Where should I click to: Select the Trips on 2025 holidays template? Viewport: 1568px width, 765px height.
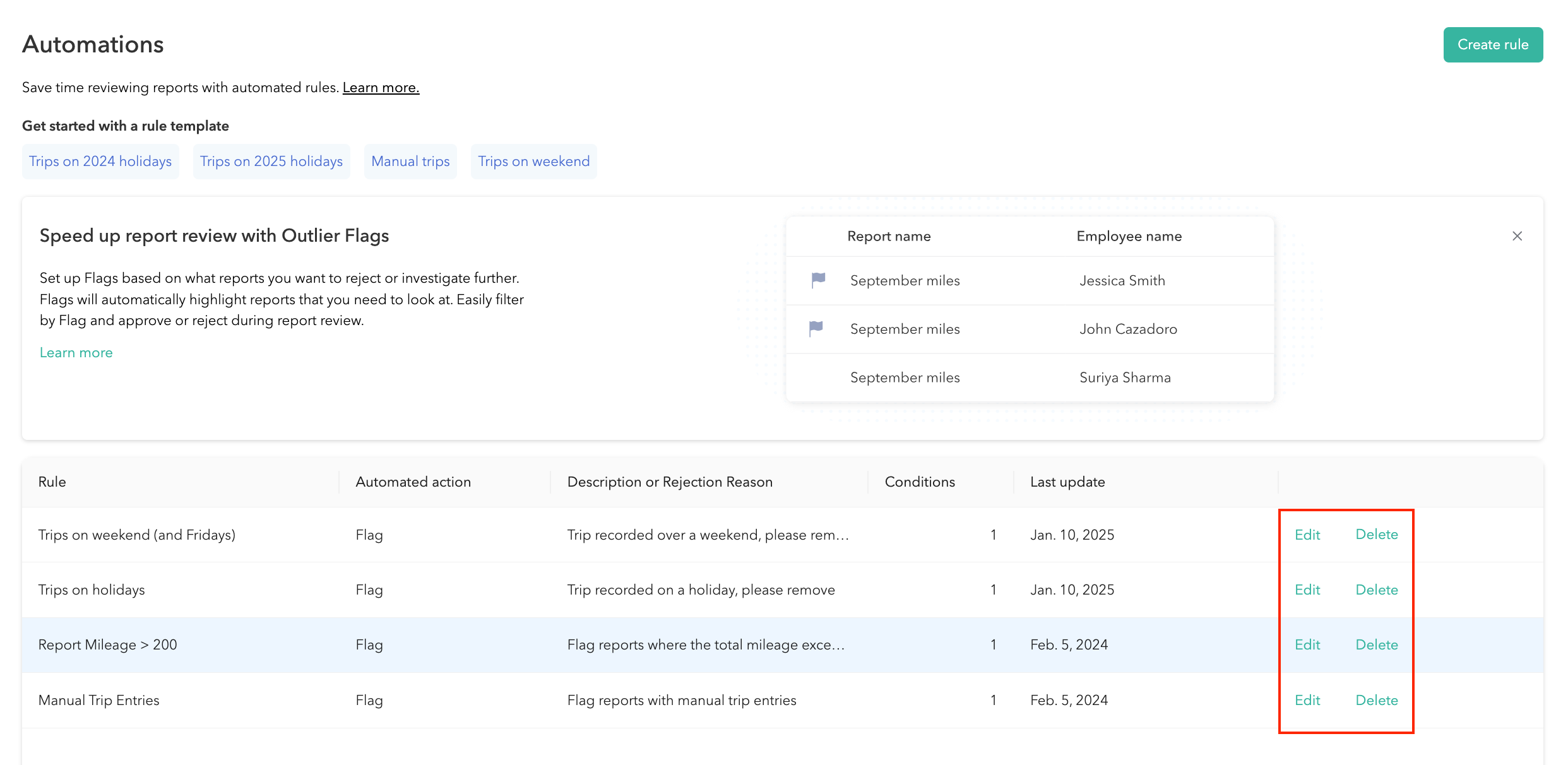[x=271, y=162]
